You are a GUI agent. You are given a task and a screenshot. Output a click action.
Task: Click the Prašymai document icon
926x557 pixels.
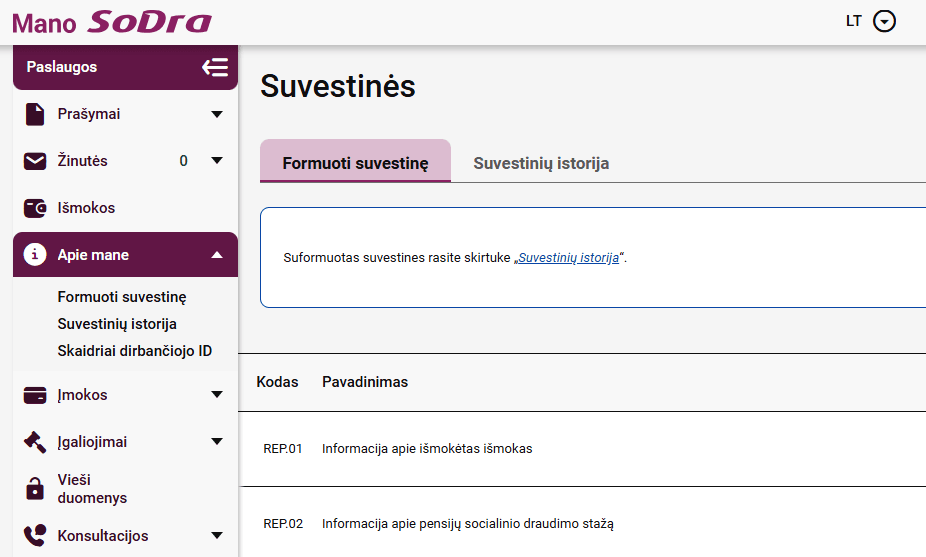pos(35,114)
